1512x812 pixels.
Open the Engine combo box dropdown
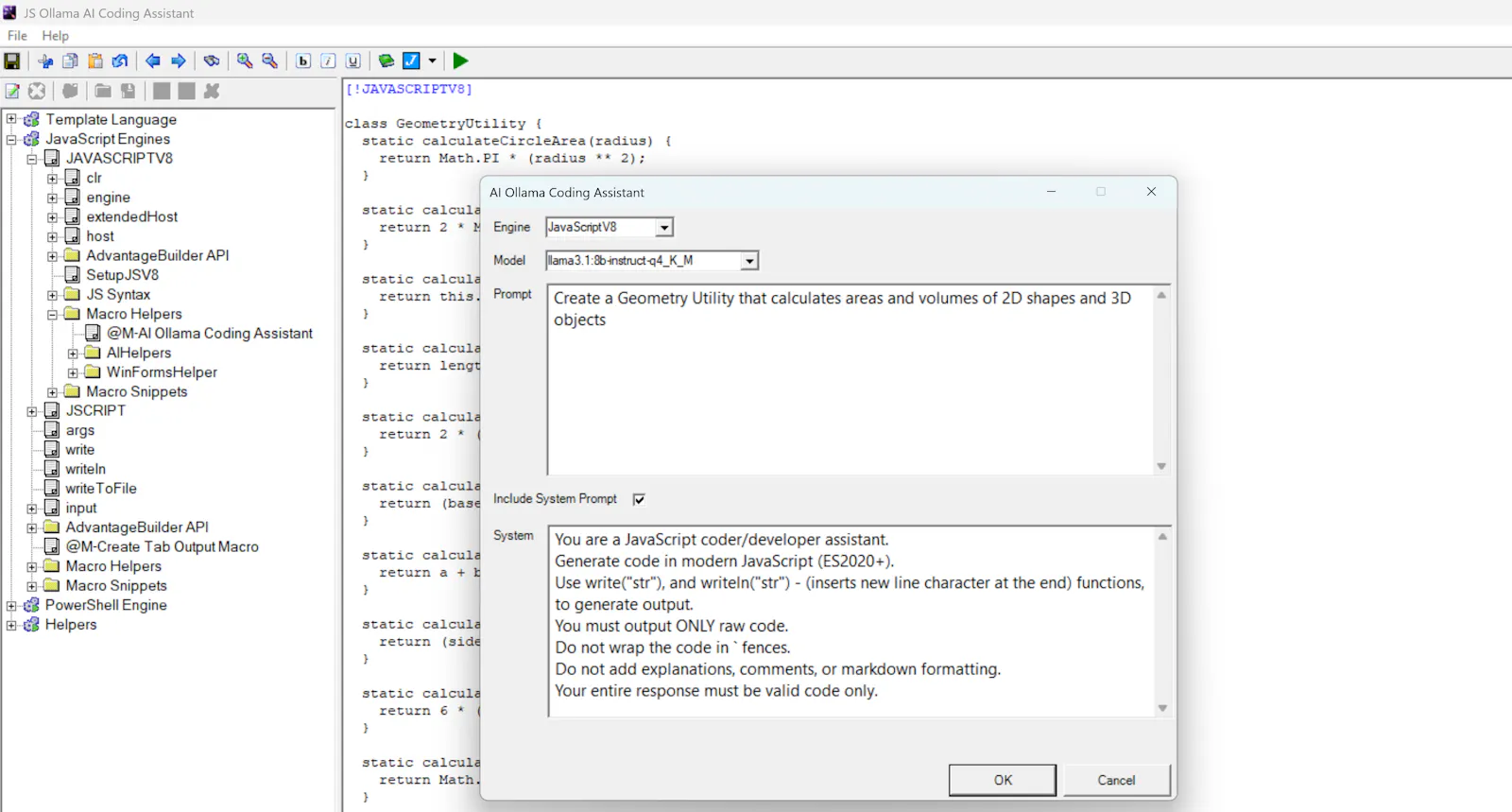[x=664, y=228]
